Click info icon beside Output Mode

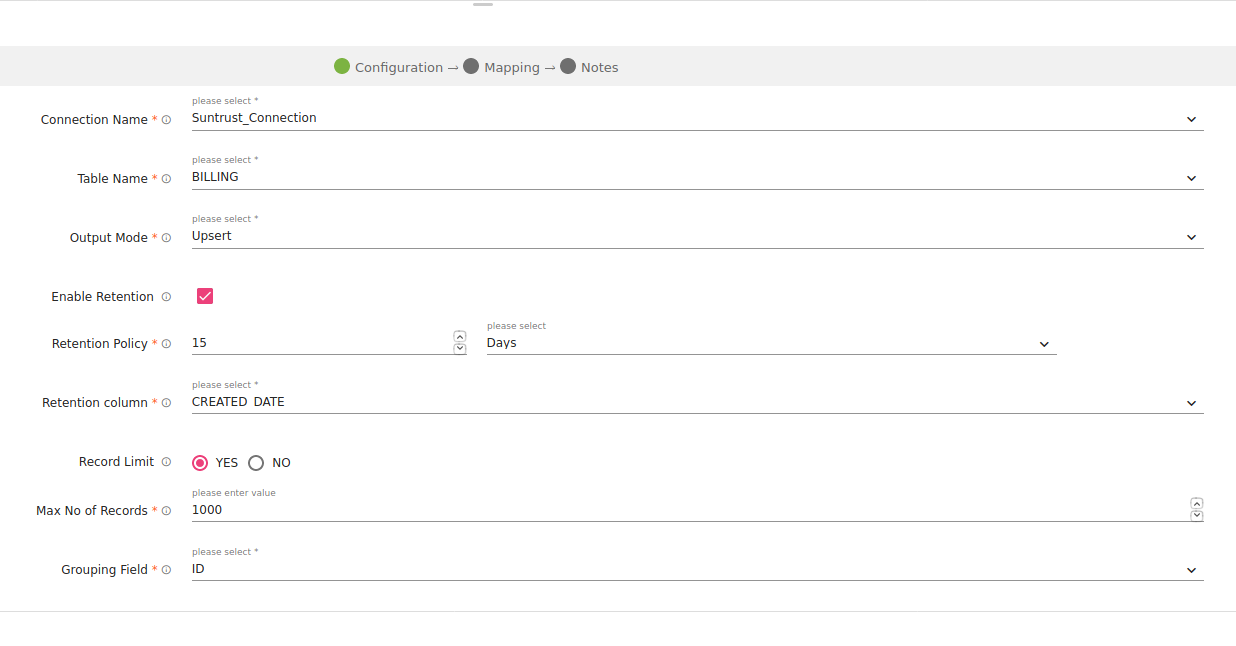coord(166,238)
